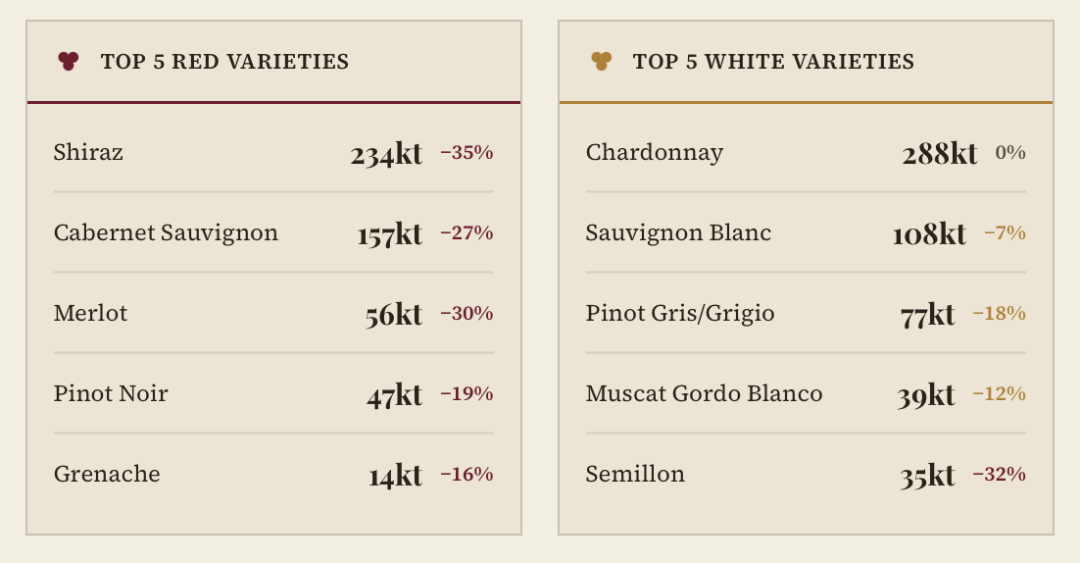Click the golden grape cluster icon
This screenshot has height=563, width=1080.
point(601,61)
